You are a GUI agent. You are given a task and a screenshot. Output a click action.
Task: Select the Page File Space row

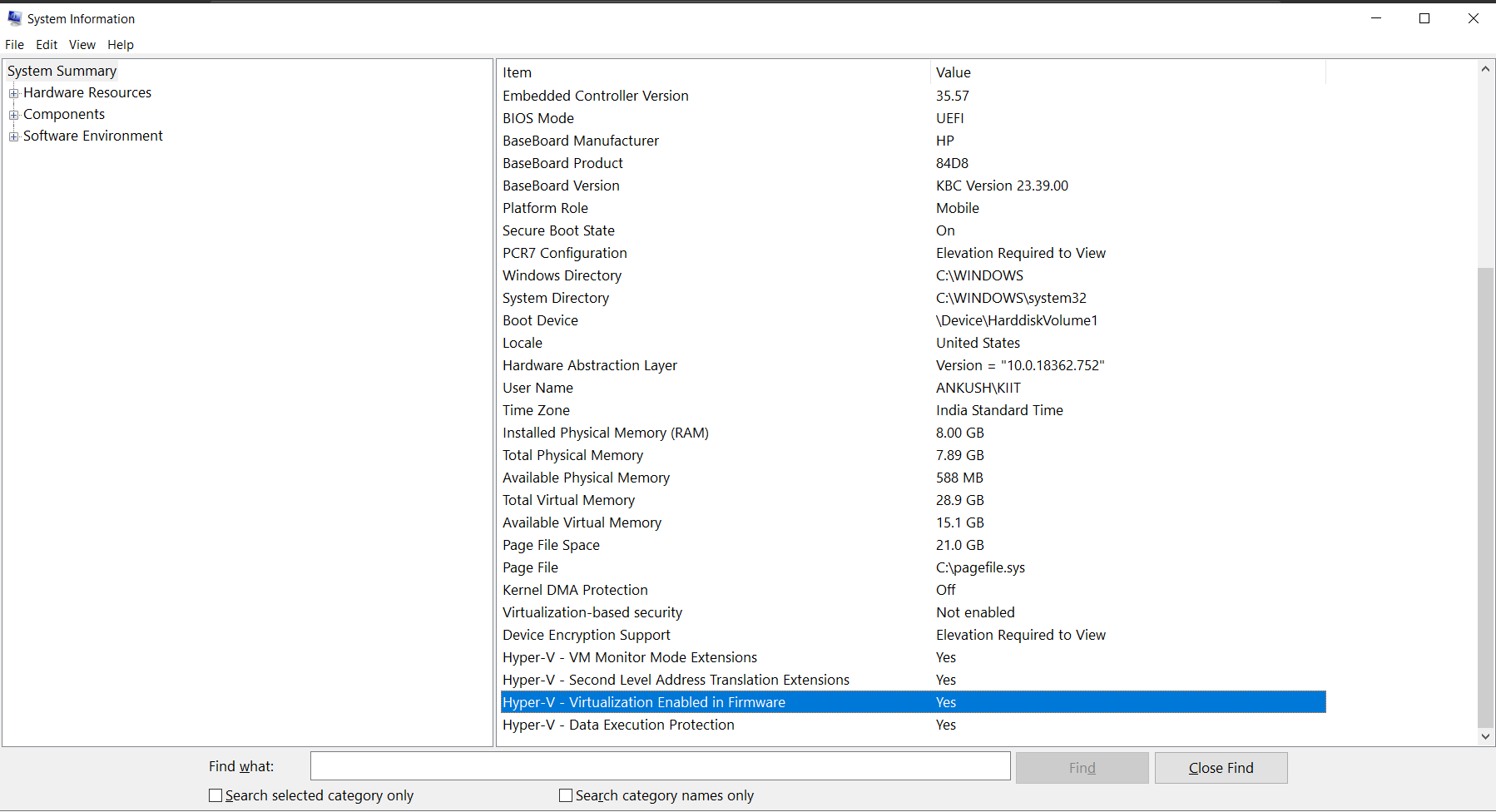click(913, 545)
